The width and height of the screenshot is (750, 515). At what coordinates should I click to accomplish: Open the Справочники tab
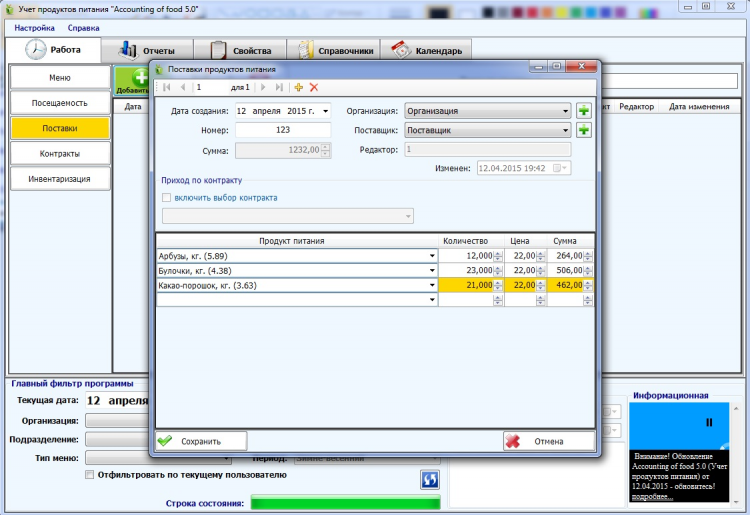(x=334, y=51)
